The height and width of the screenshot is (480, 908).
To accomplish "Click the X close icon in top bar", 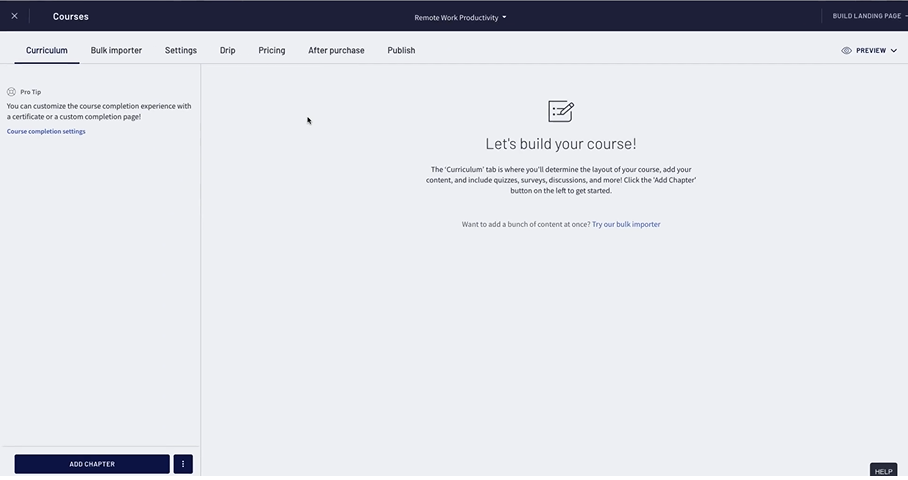I will (x=14, y=16).
